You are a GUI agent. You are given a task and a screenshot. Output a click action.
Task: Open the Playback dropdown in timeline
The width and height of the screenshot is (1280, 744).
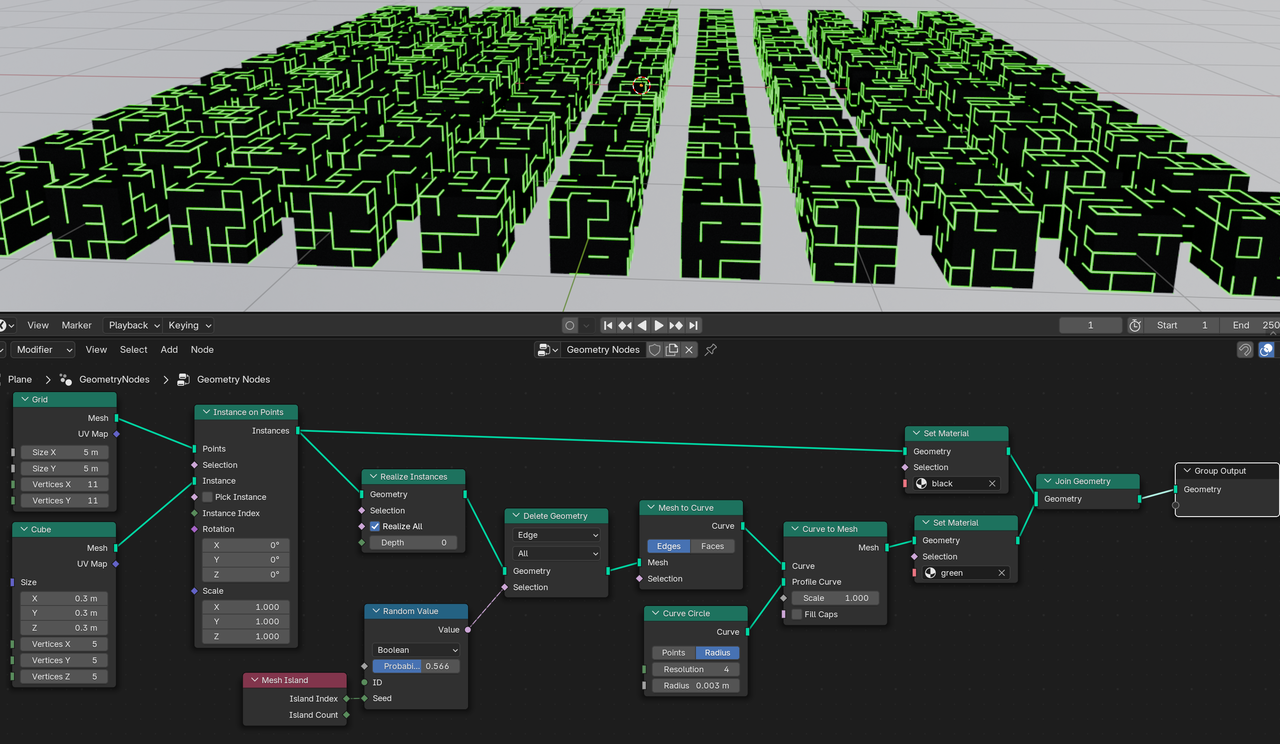pos(134,325)
